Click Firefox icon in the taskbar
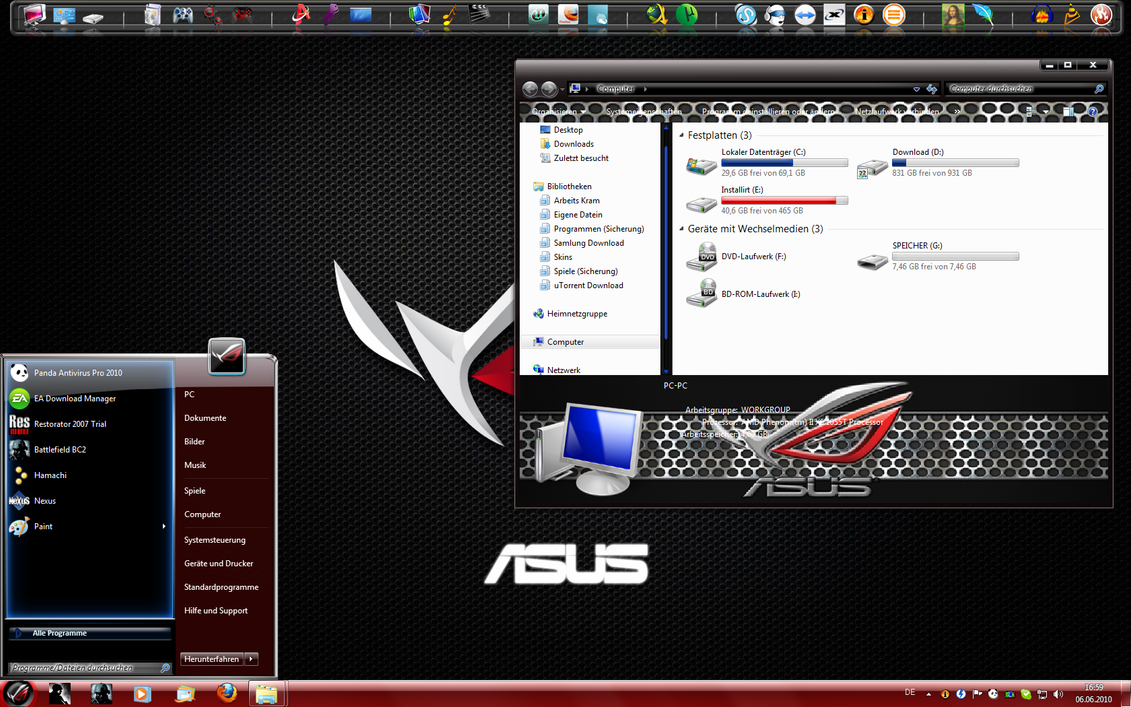1131x707 pixels. (x=226, y=693)
